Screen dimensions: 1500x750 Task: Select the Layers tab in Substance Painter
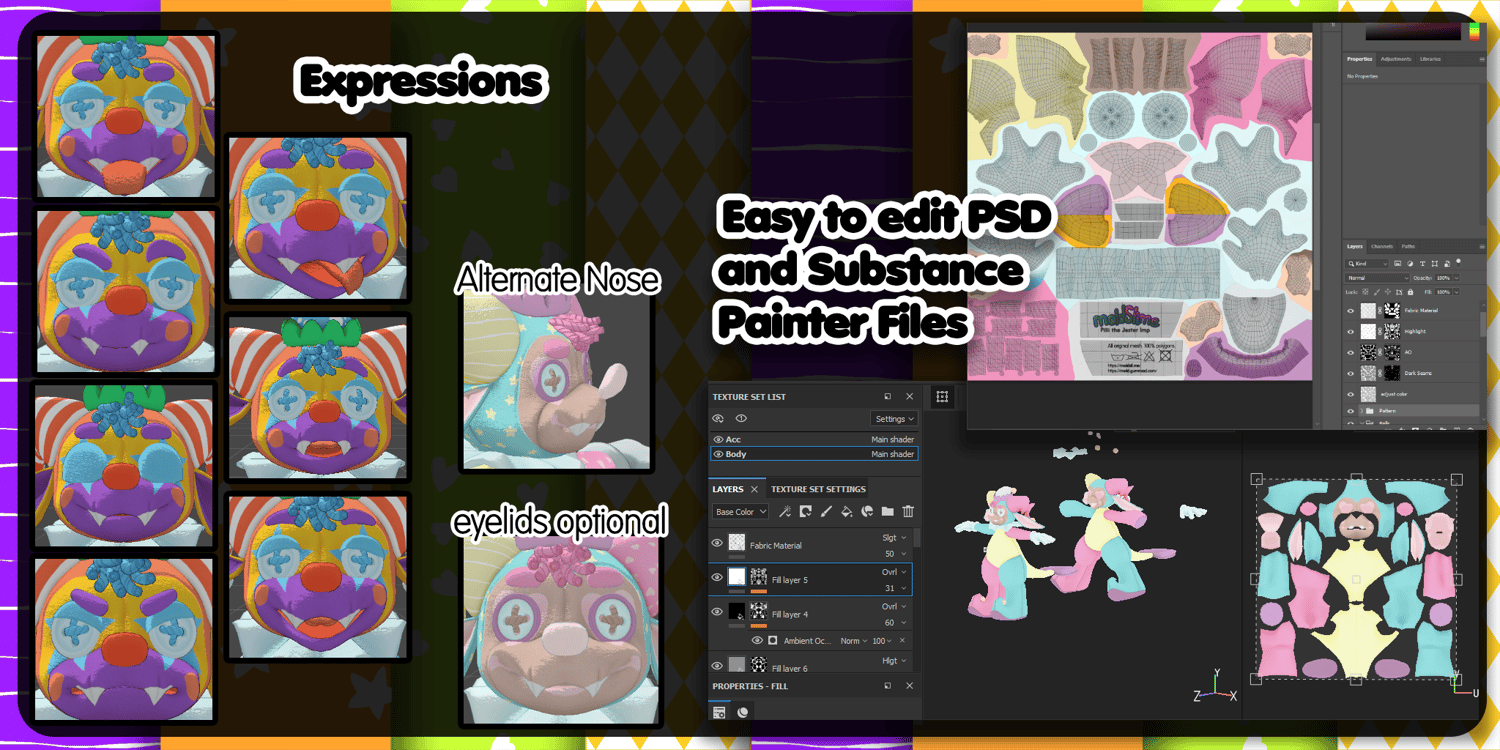[728, 489]
